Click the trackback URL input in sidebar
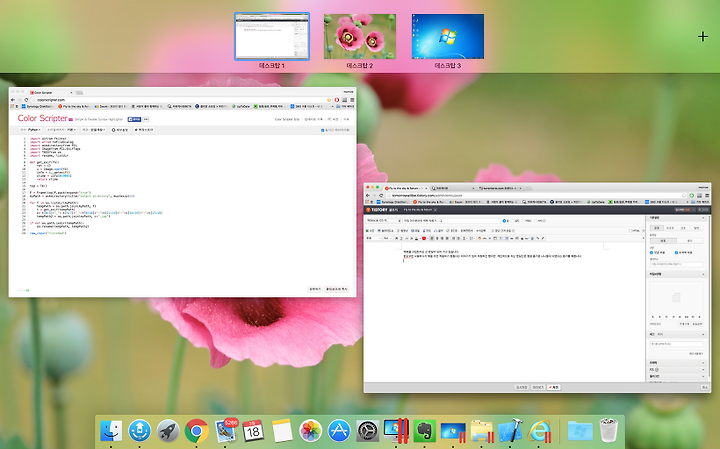Image resolution: width=720 pixels, height=449 pixels. [676, 264]
